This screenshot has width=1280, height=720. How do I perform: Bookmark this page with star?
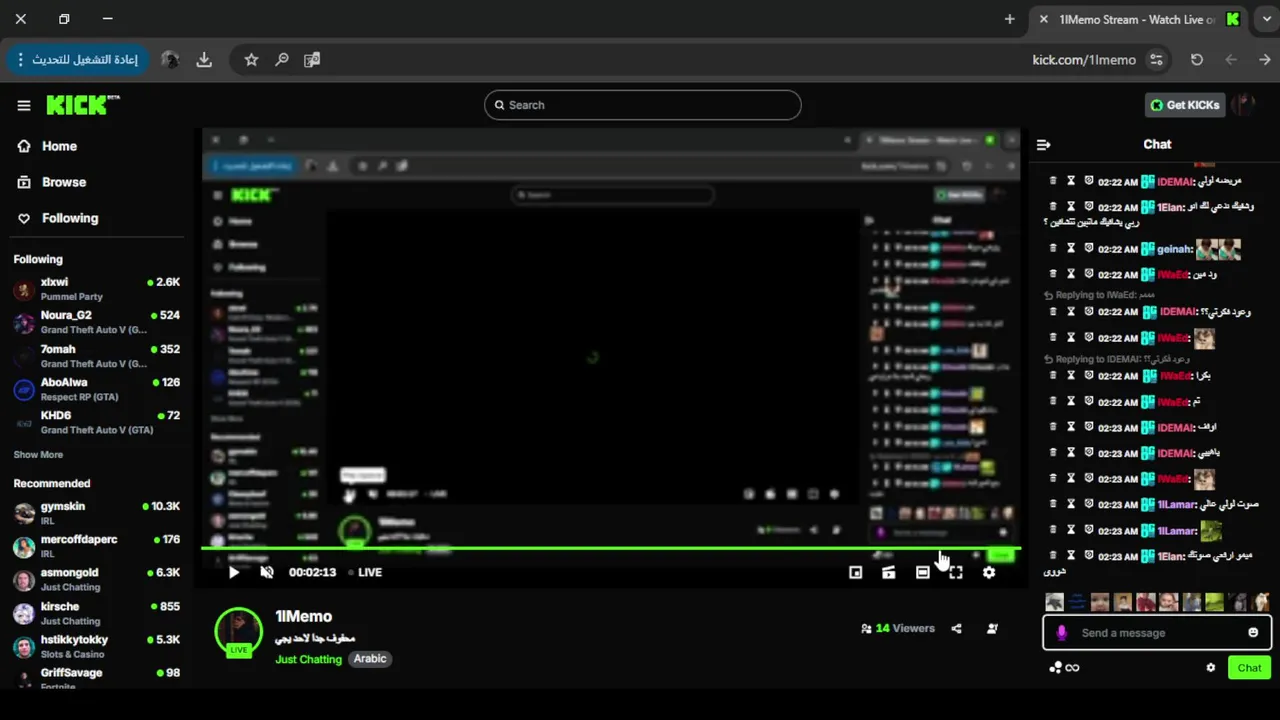click(x=252, y=60)
